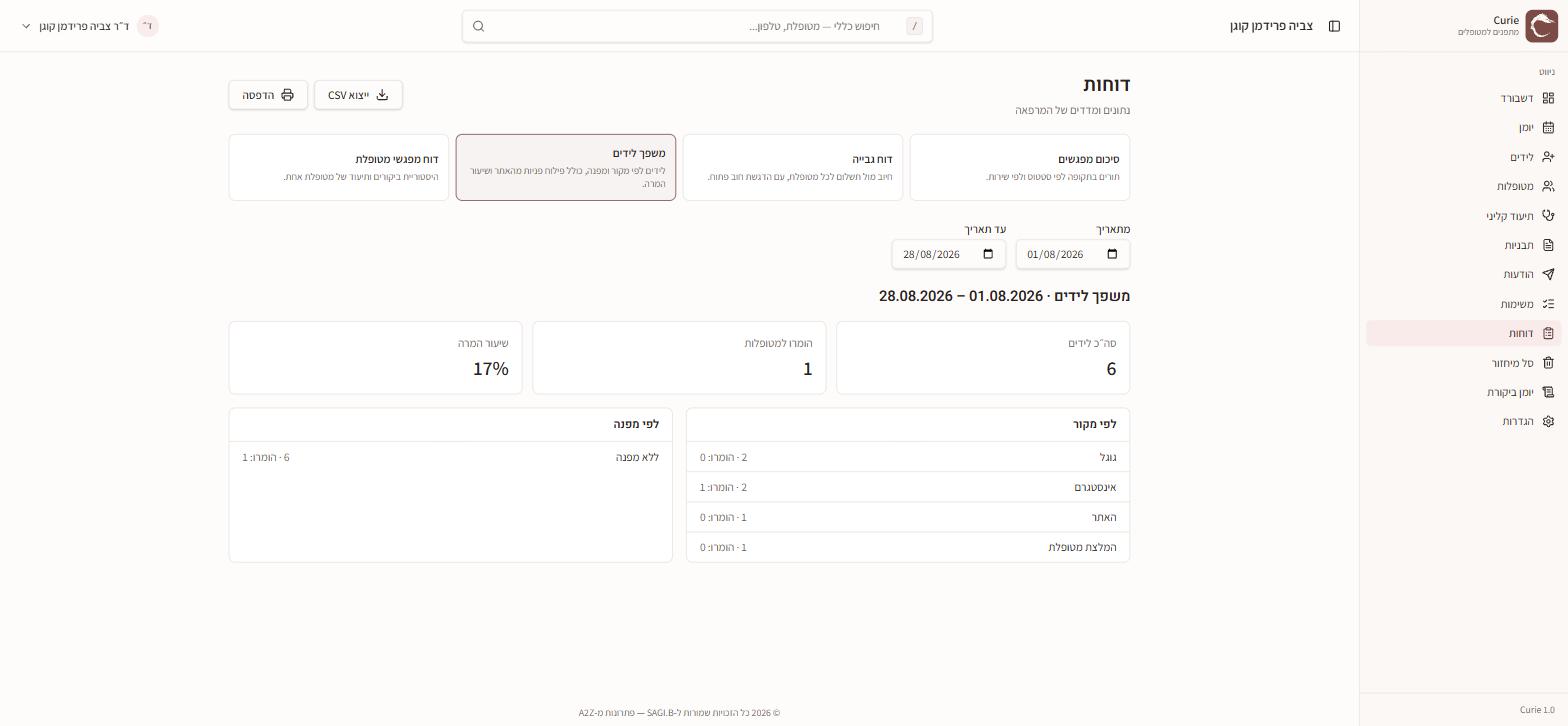Click the המלצת מטופלת source row

908,547
